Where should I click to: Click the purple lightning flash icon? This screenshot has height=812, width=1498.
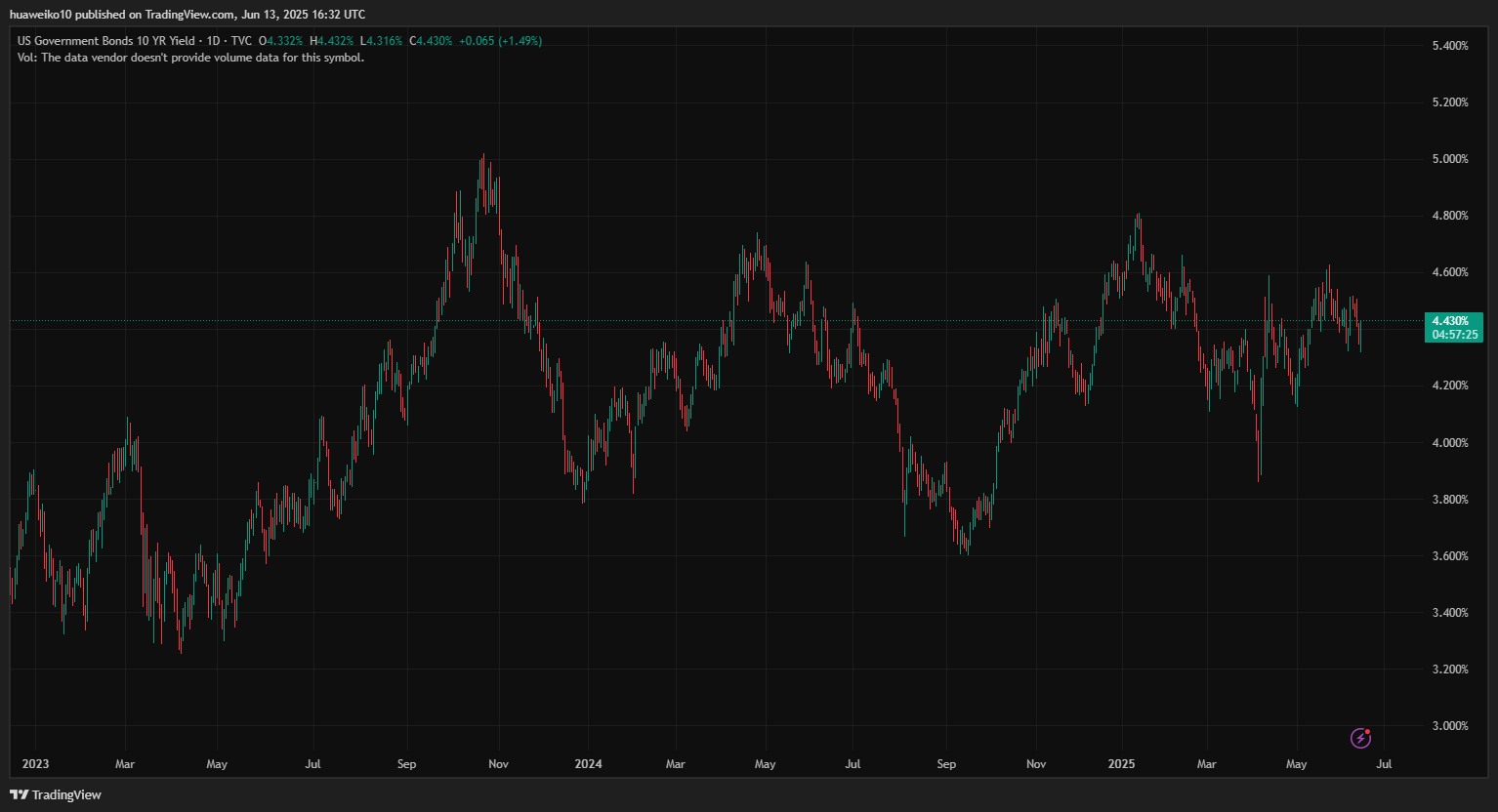(1360, 738)
